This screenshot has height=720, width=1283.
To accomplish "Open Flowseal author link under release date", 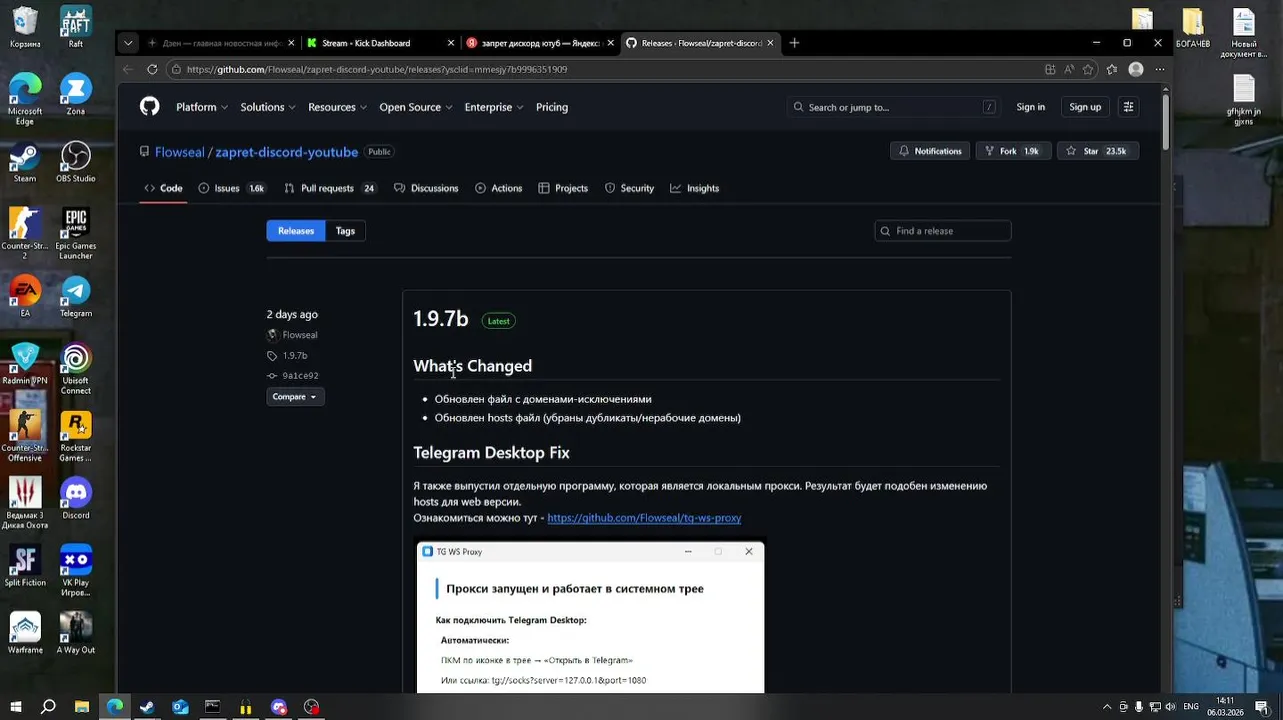I will click(300, 335).
